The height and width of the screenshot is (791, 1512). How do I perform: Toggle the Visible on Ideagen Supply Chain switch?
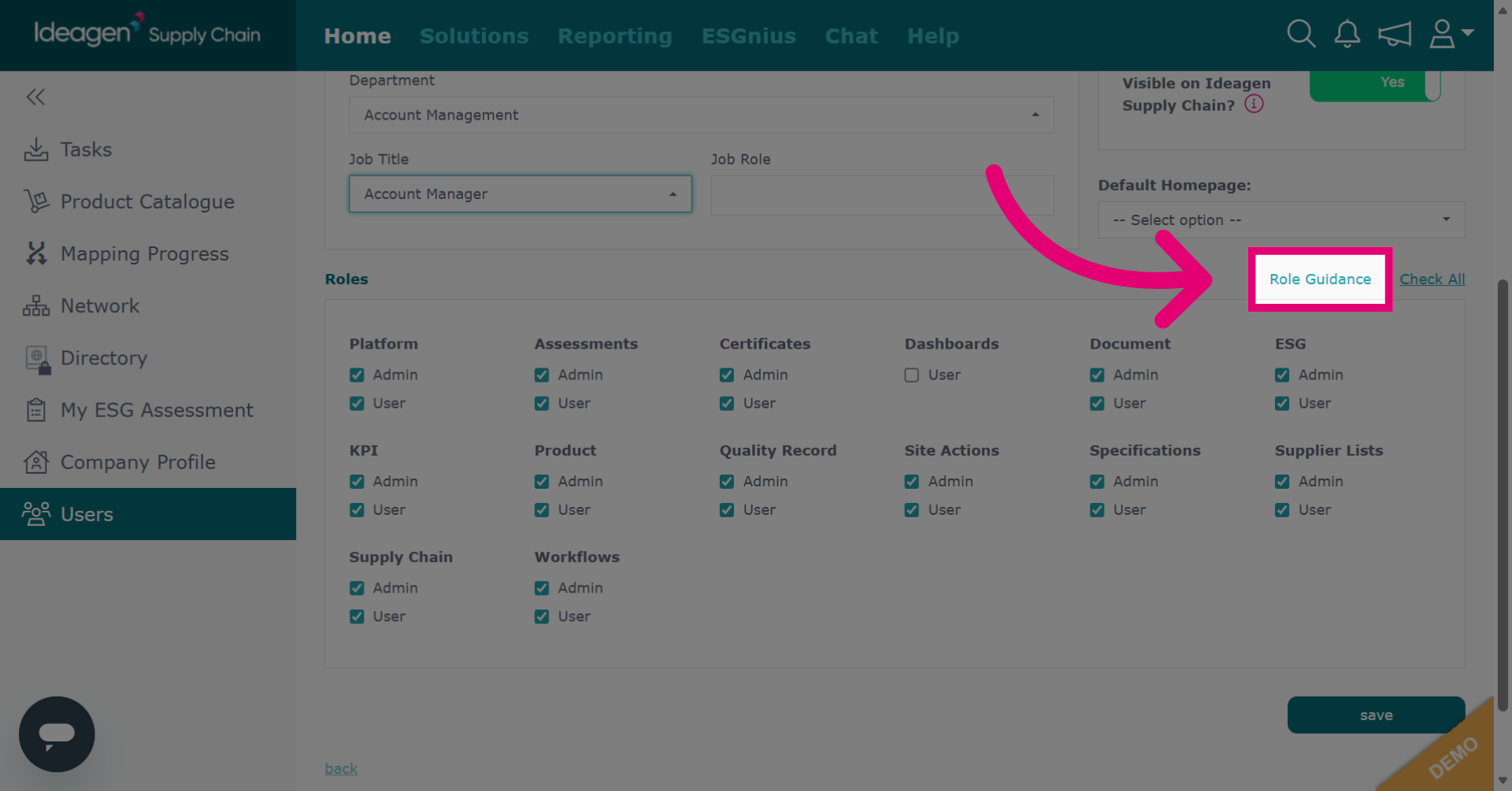click(x=1375, y=84)
